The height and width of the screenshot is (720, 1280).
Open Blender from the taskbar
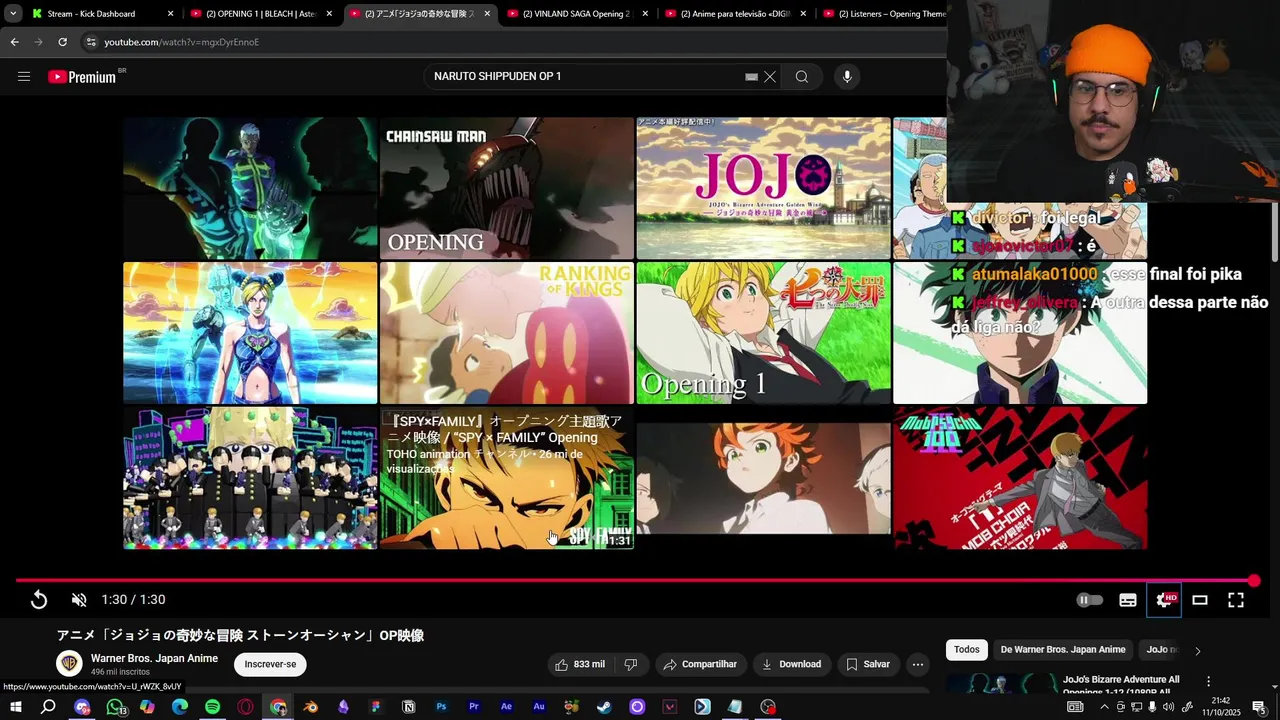[311, 707]
